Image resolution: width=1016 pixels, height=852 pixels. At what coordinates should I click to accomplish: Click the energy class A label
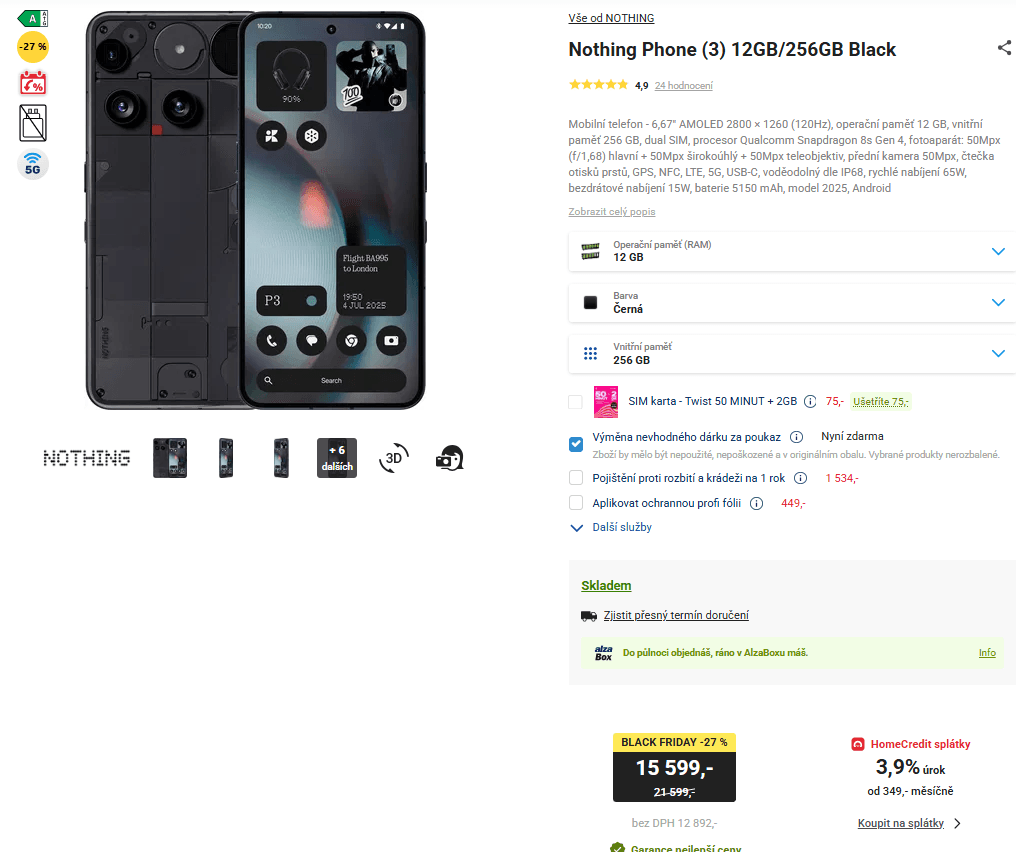(x=33, y=18)
